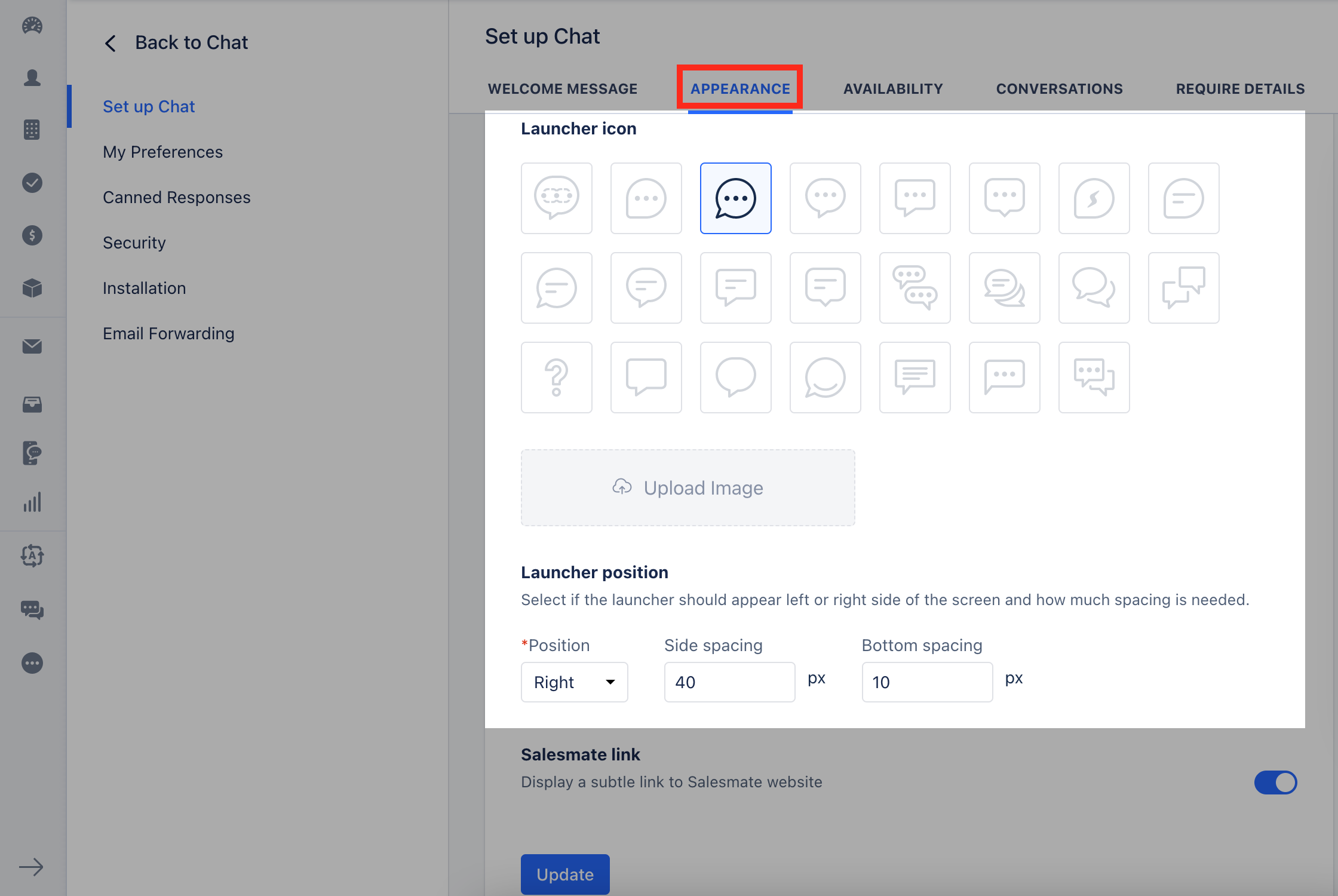Open the envelope email icon in sidebar
This screenshot has height=896, width=1338.
pyautogui.click(x=32, y=346)
